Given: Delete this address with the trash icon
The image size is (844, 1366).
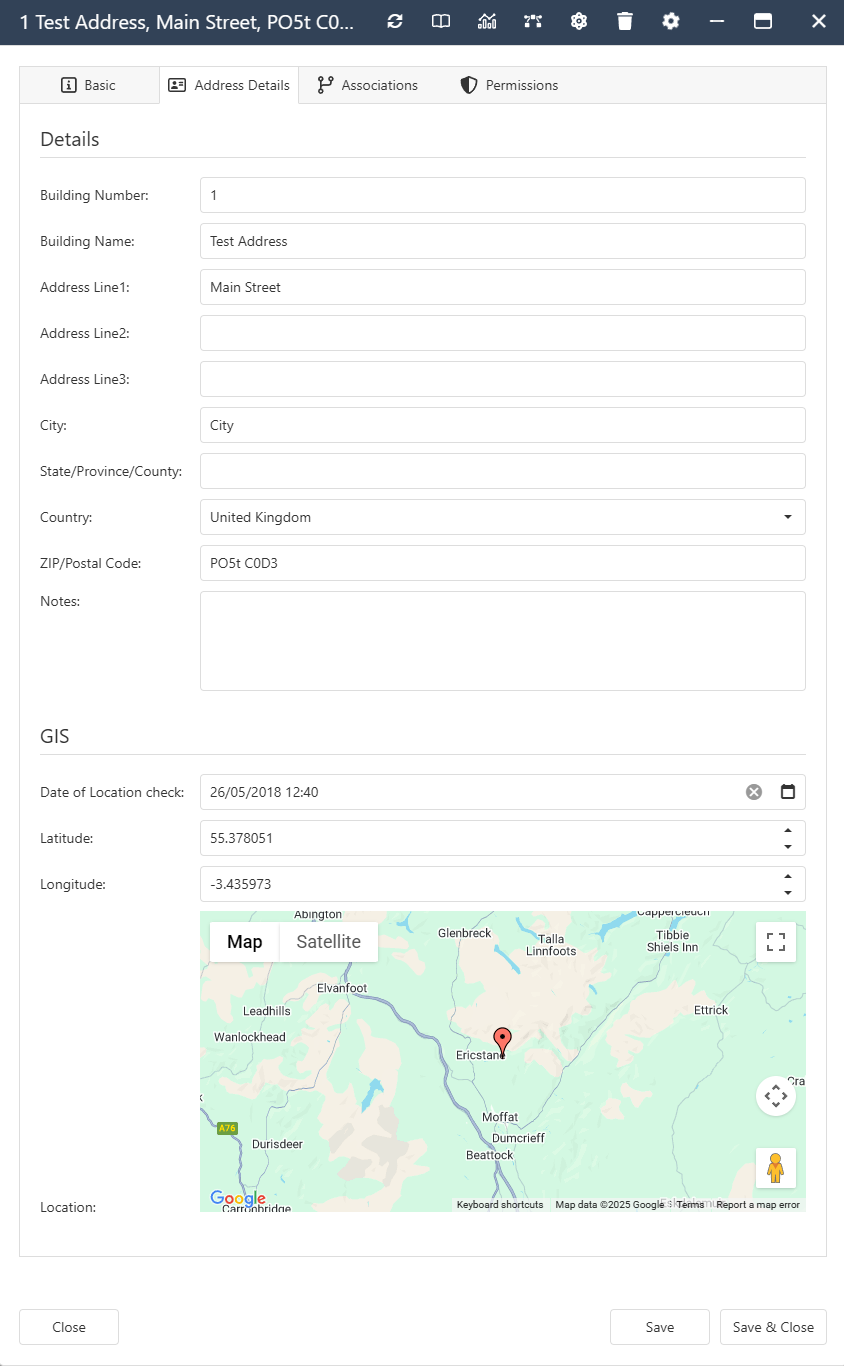Looking at the screenshot, I should (x=625, y=21).
